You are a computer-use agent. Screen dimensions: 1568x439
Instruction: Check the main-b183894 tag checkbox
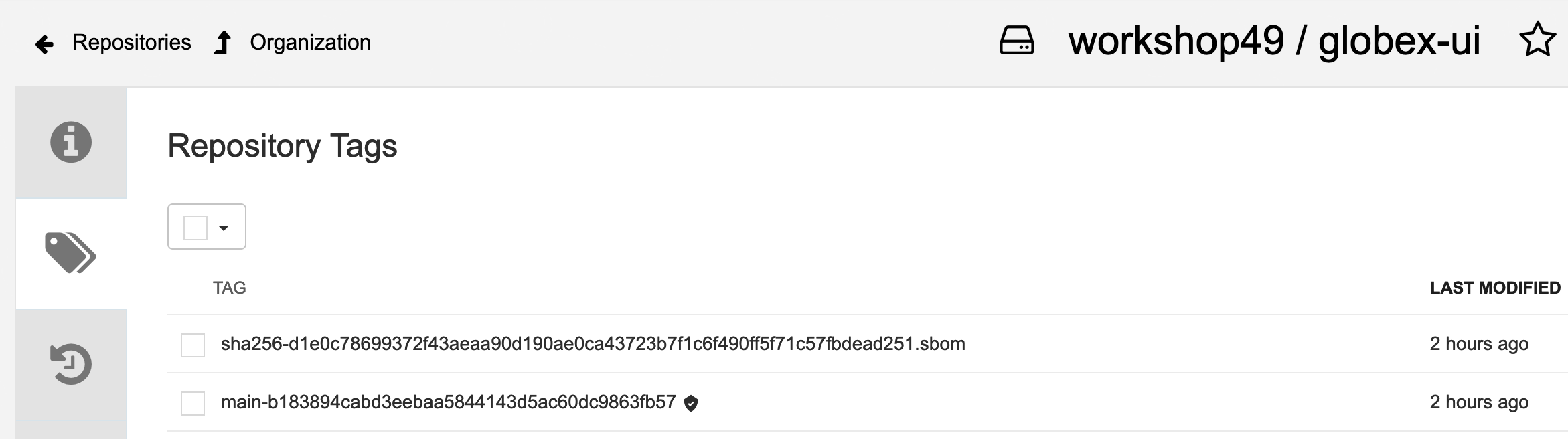[193, 403]
